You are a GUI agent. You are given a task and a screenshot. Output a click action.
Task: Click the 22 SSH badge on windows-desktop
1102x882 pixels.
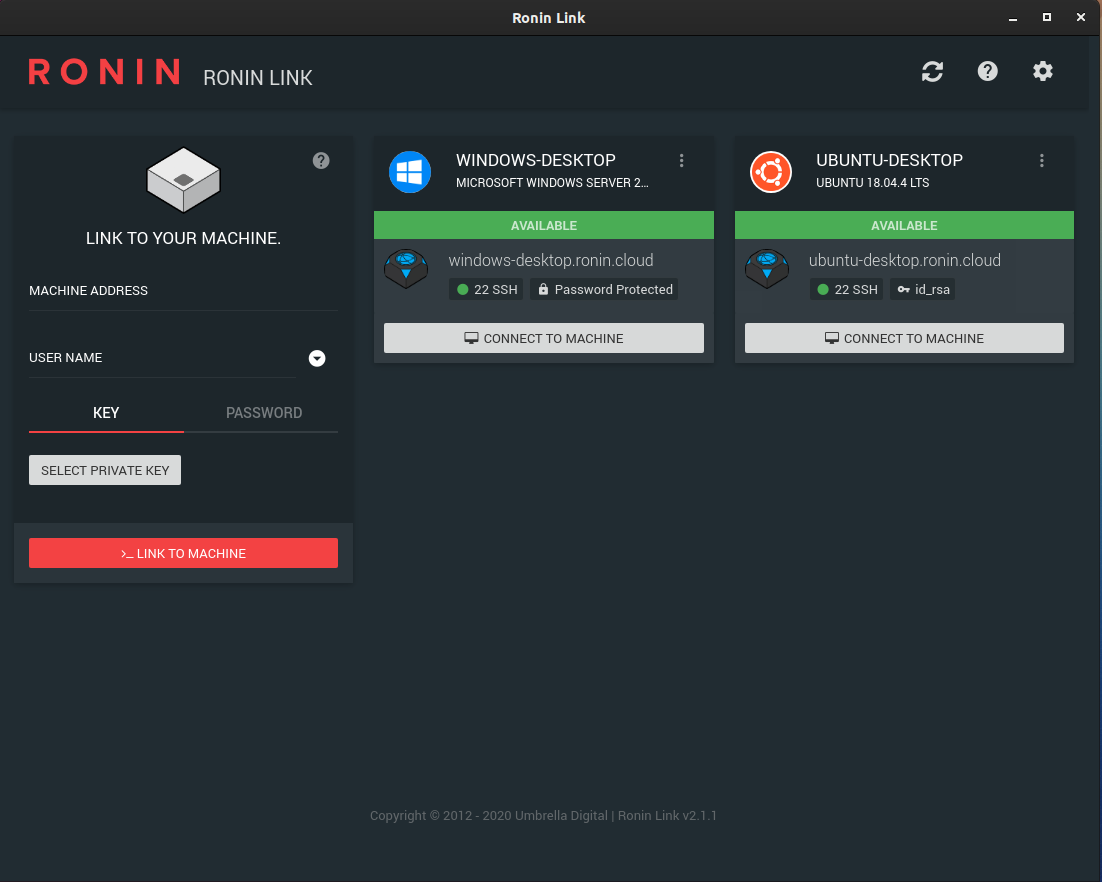[x=486, y=290]
